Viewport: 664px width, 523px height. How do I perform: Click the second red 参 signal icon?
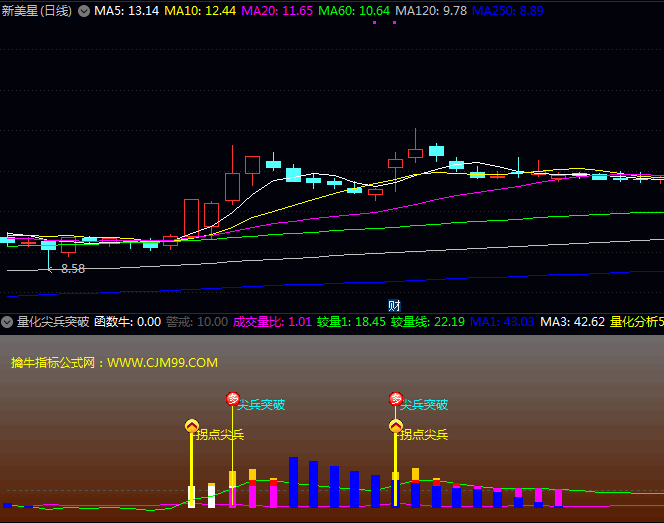tap(396, 399)
